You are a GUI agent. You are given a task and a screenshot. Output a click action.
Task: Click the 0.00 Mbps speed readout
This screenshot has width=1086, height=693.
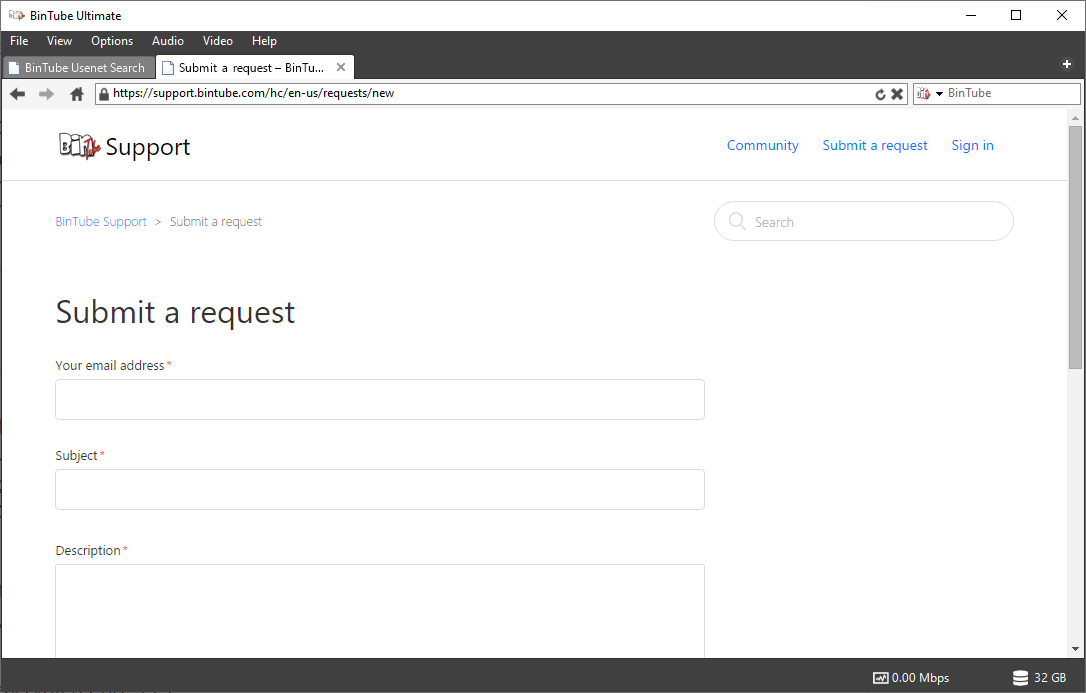click(920, 678)
